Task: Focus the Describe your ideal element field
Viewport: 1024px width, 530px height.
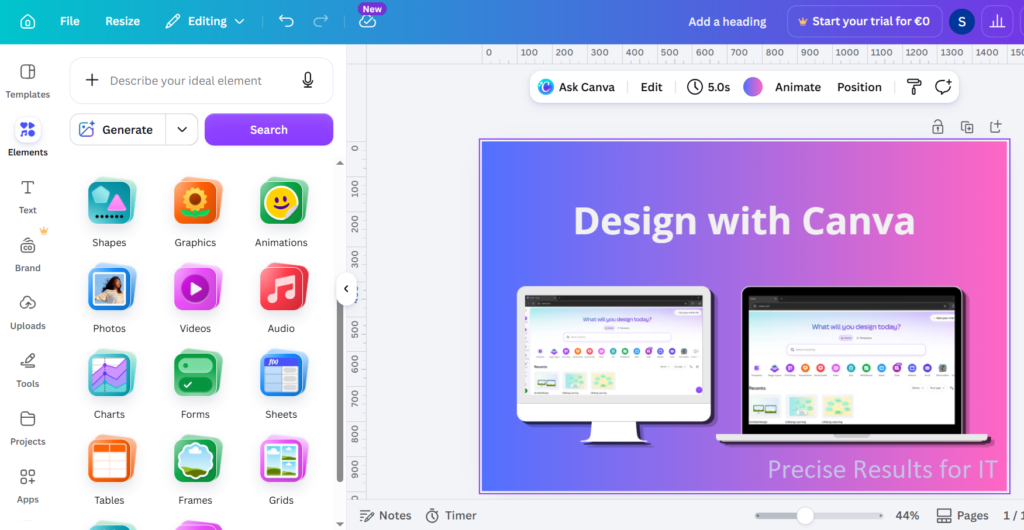Action: (x=201, y=80)
